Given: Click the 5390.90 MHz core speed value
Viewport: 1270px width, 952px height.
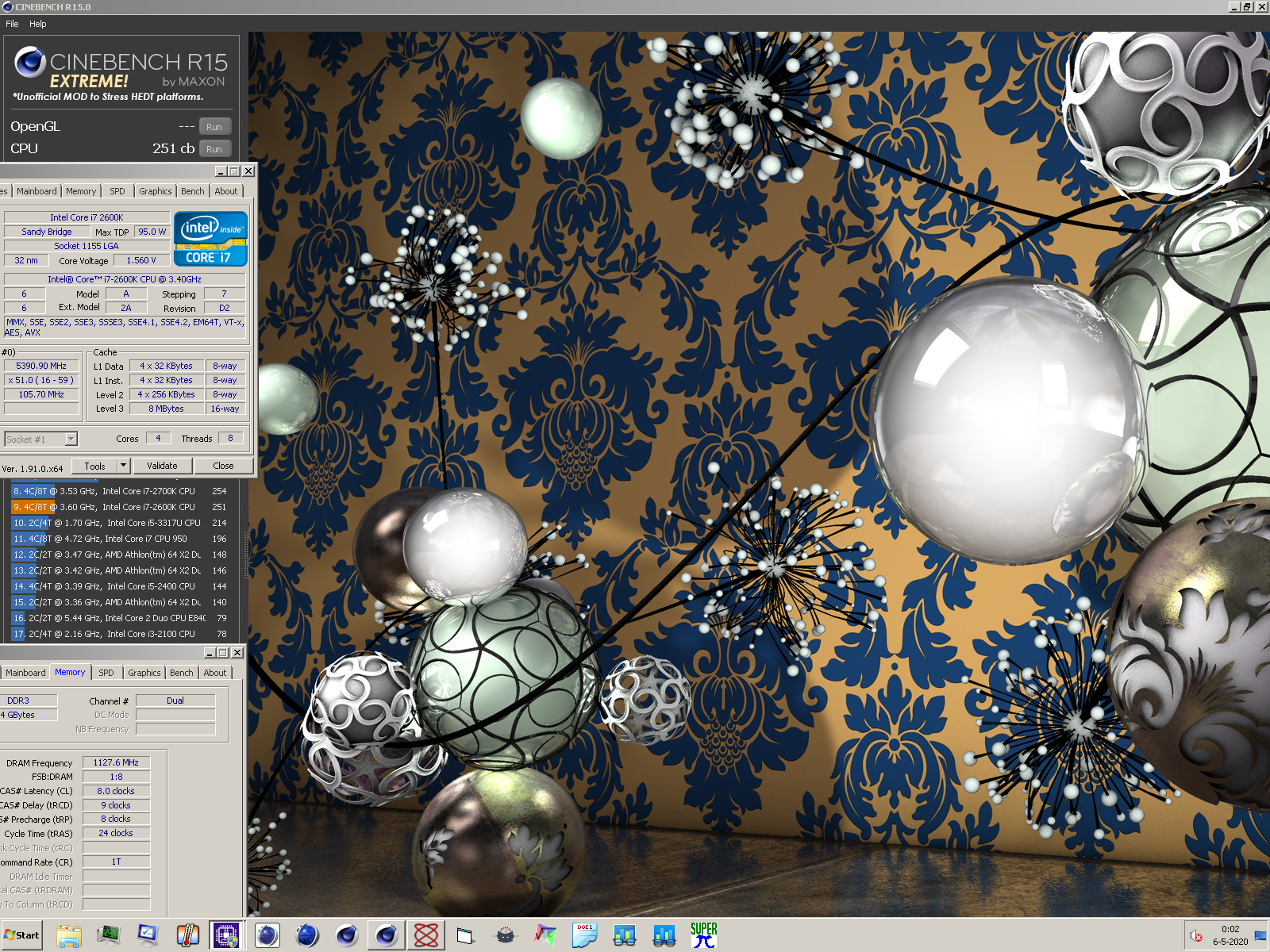Looking at the screenshot, I should point(41,367).
